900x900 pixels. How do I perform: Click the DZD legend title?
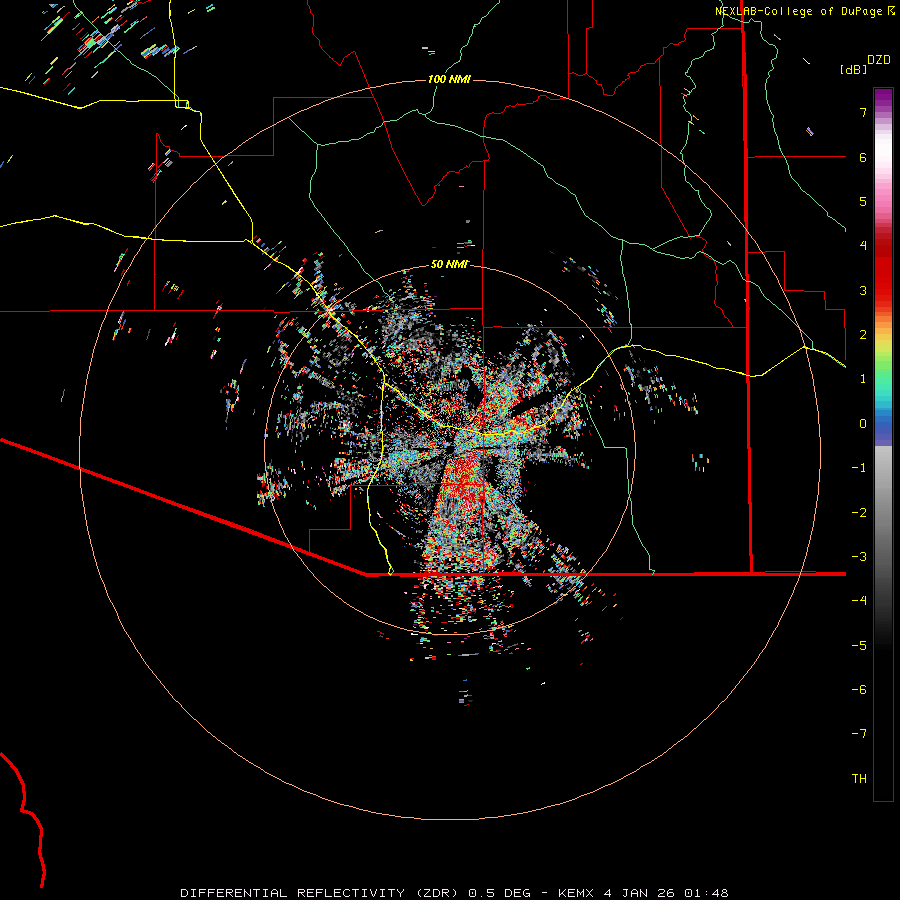pyautogui.click(x=879, y=60)
